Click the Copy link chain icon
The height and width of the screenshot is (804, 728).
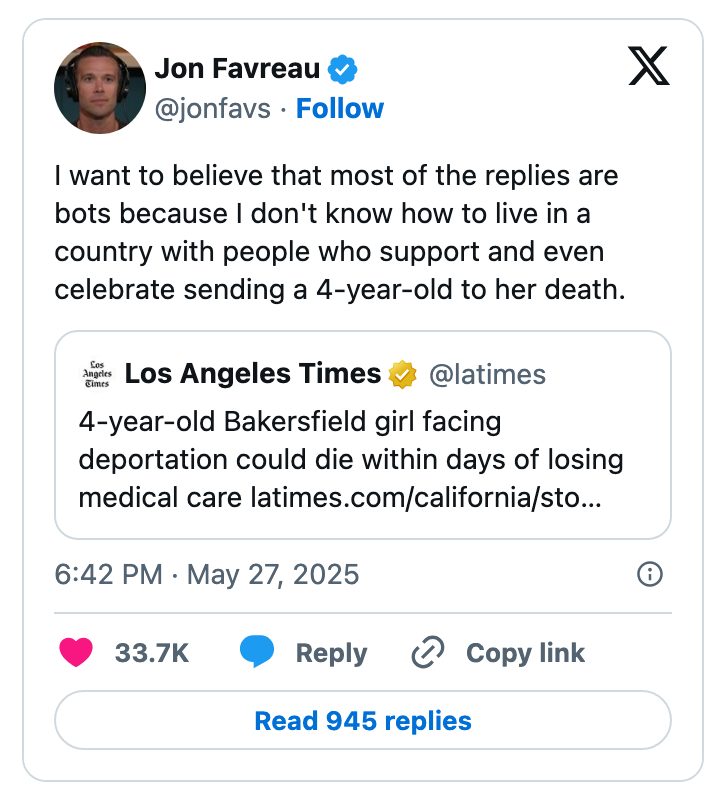click(428, 652)
